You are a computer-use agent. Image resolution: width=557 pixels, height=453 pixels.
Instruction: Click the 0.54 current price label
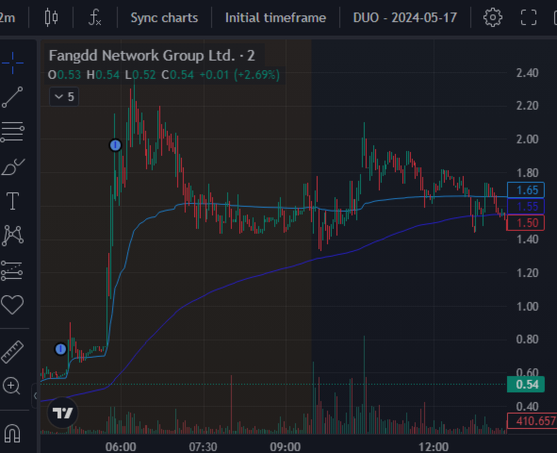[526, 384]
